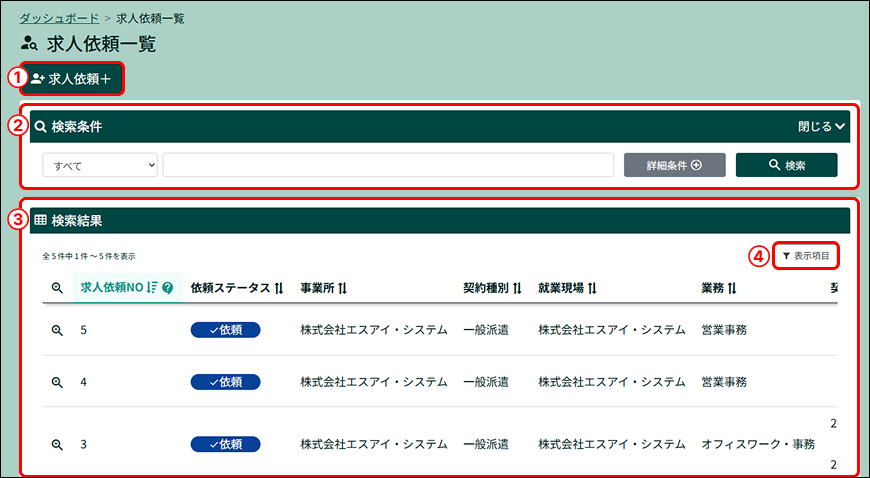Sort by 就業現場 column

[x=568, y=288]
